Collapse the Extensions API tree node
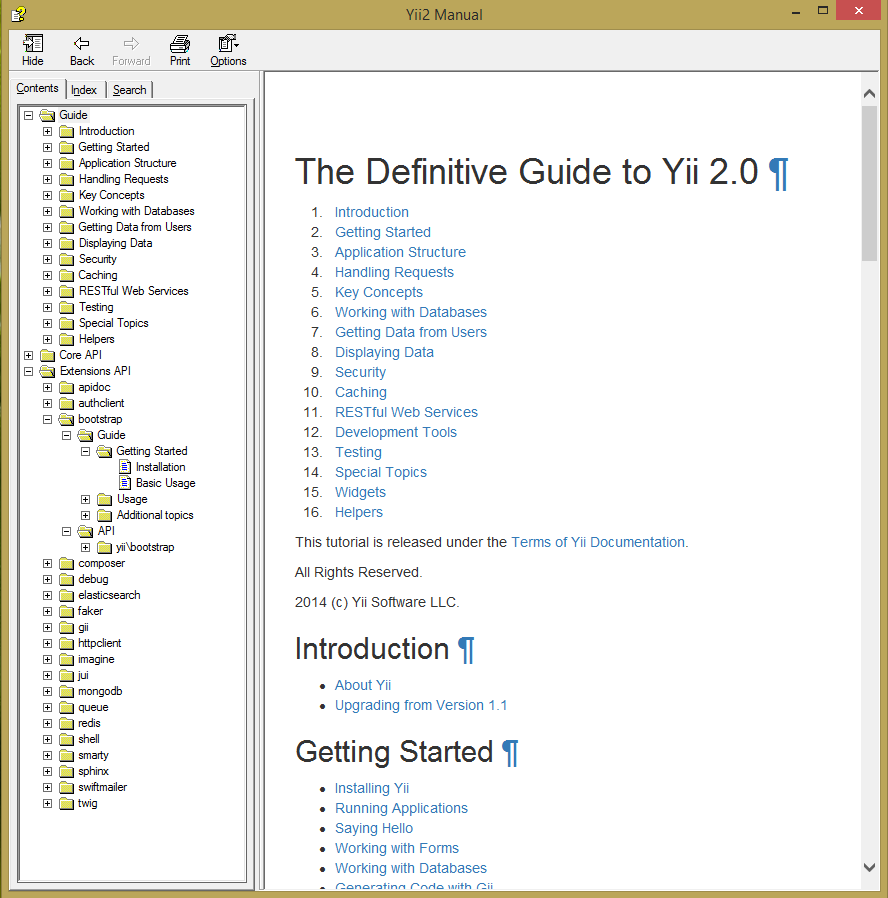This screenshot has width=888, height=898. click(28, 371)
